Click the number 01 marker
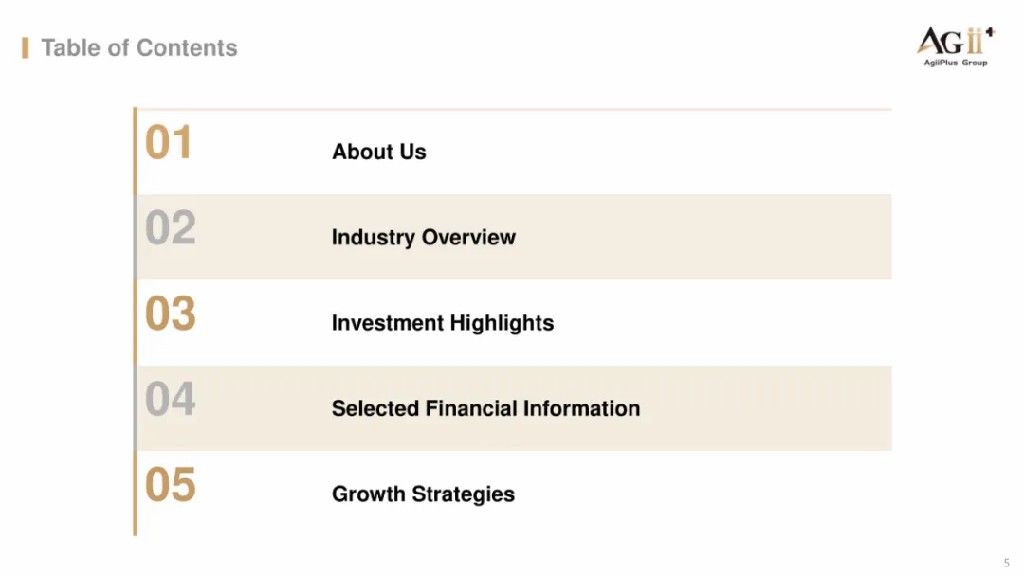The height and width of the screenshot is (575, 1024). click(x=168, y=142)
